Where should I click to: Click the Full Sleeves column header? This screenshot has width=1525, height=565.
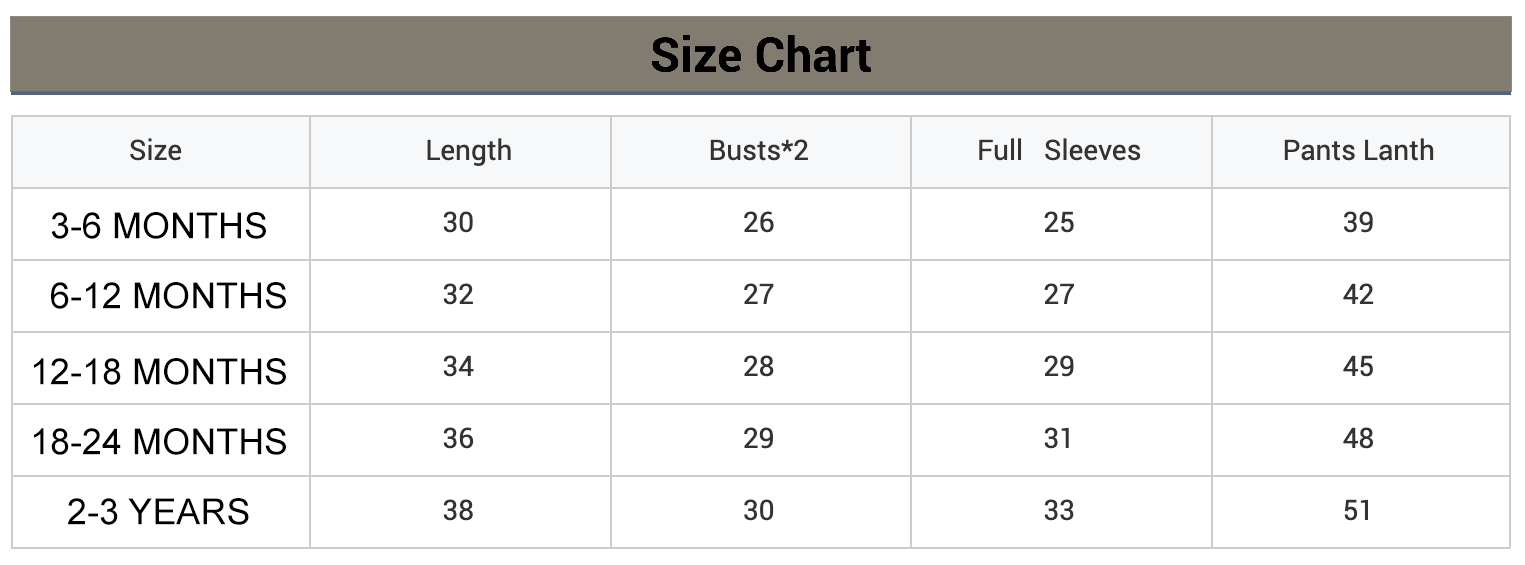pos(1059,151)
